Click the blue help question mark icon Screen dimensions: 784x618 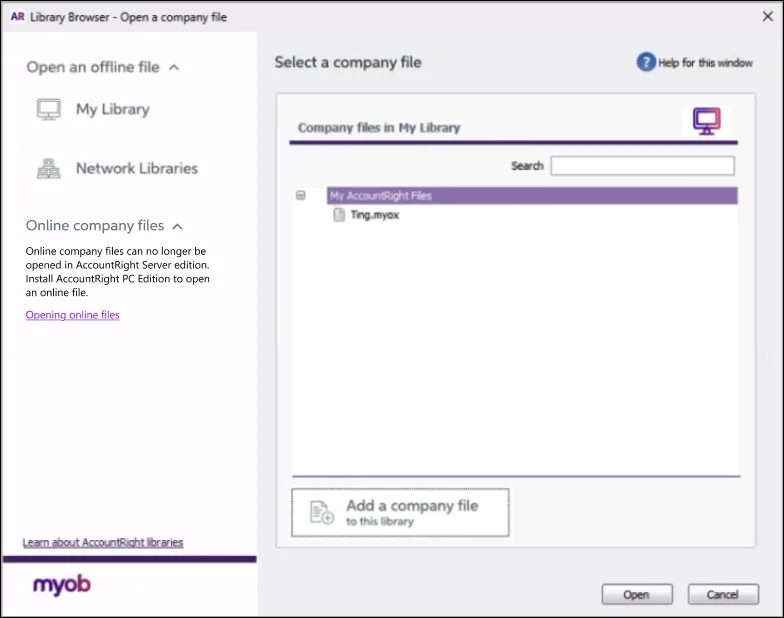tap(646, 62)
